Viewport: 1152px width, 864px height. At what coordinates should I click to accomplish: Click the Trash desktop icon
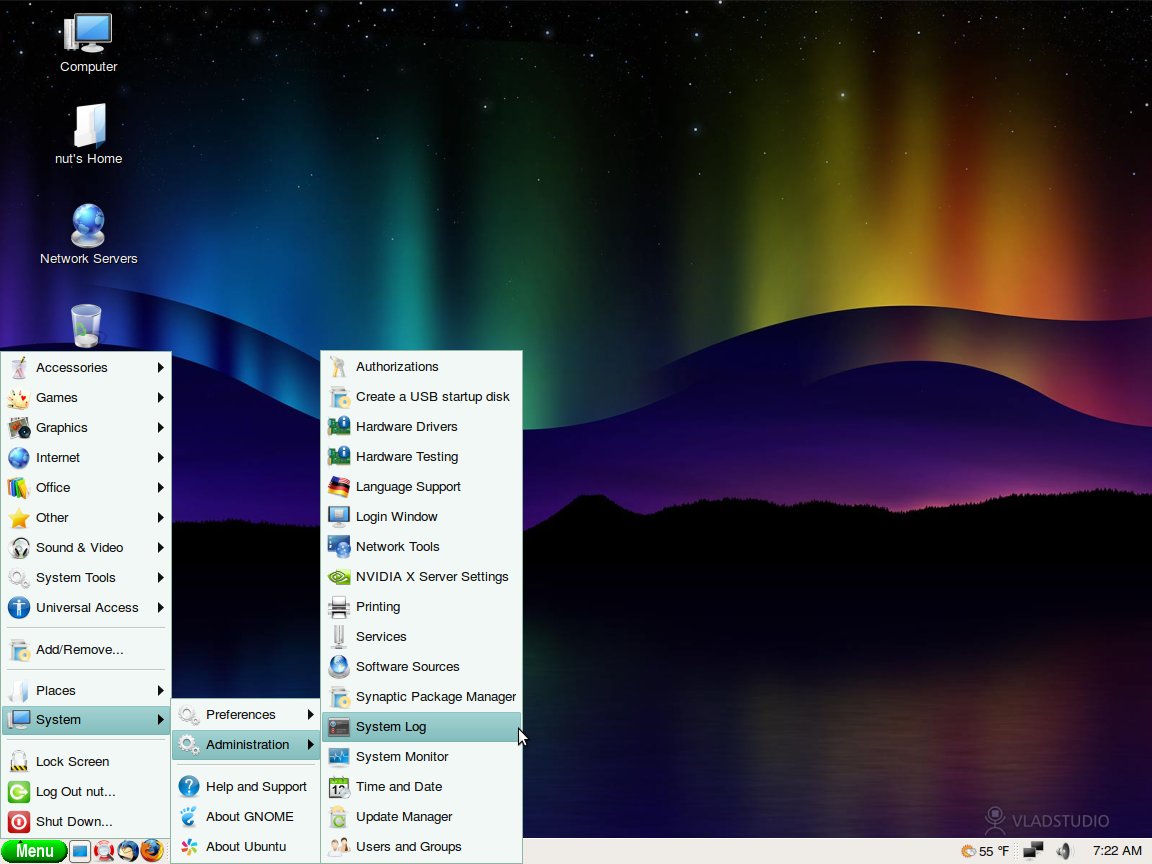(86, 325)
